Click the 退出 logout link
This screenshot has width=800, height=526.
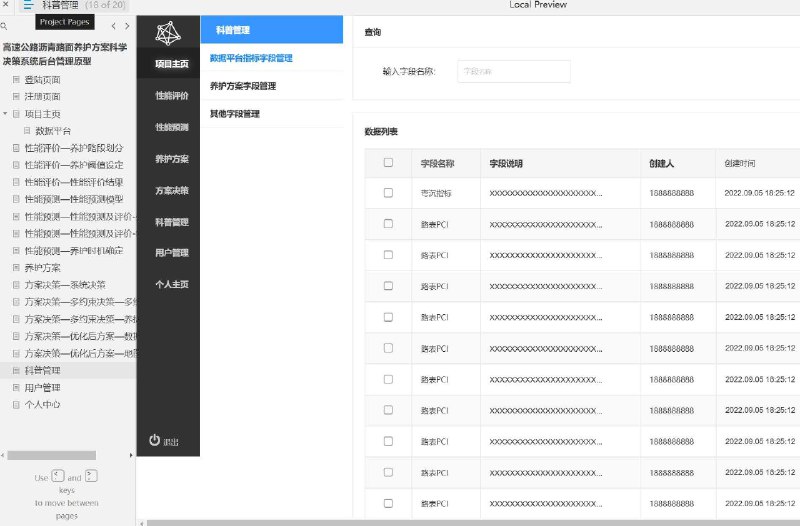[171, 442]
